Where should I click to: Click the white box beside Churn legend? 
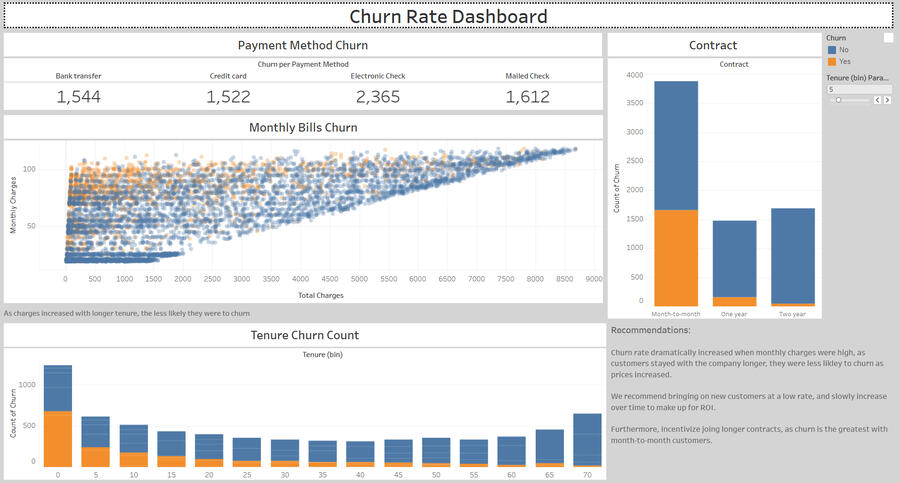click(888, 37)
